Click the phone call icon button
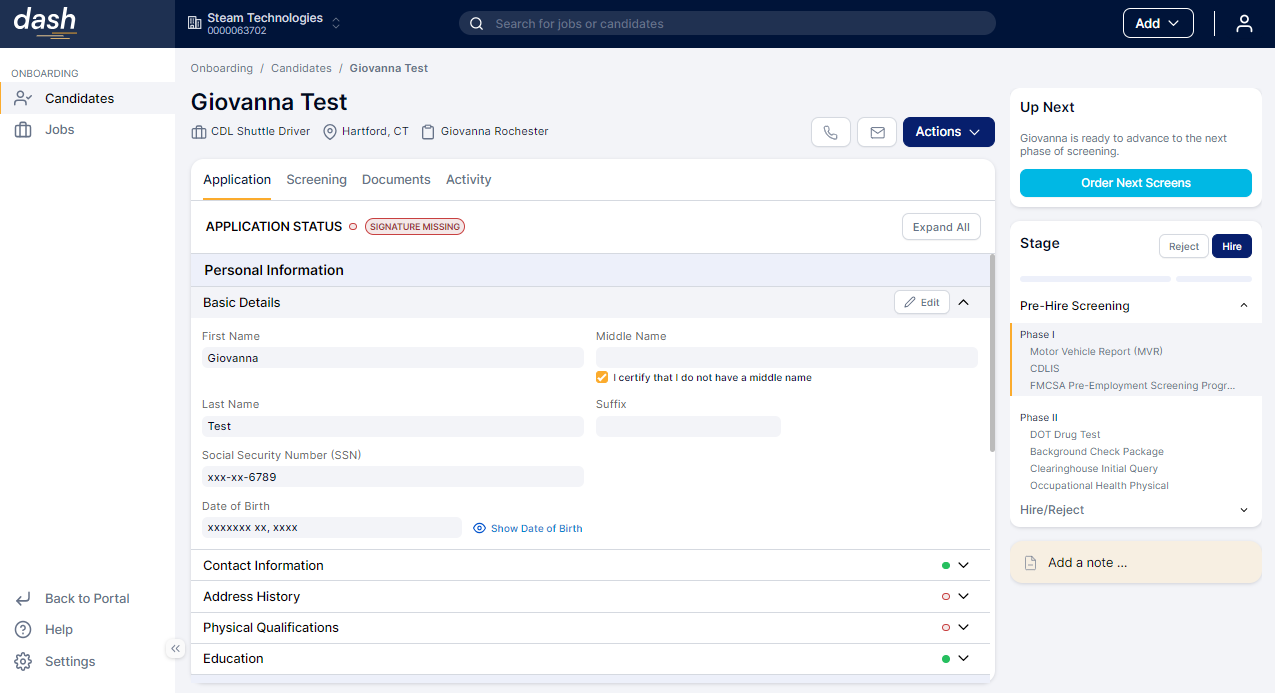Image resolution: width=1275 pixels, height=693 pixels. (830, 132)
